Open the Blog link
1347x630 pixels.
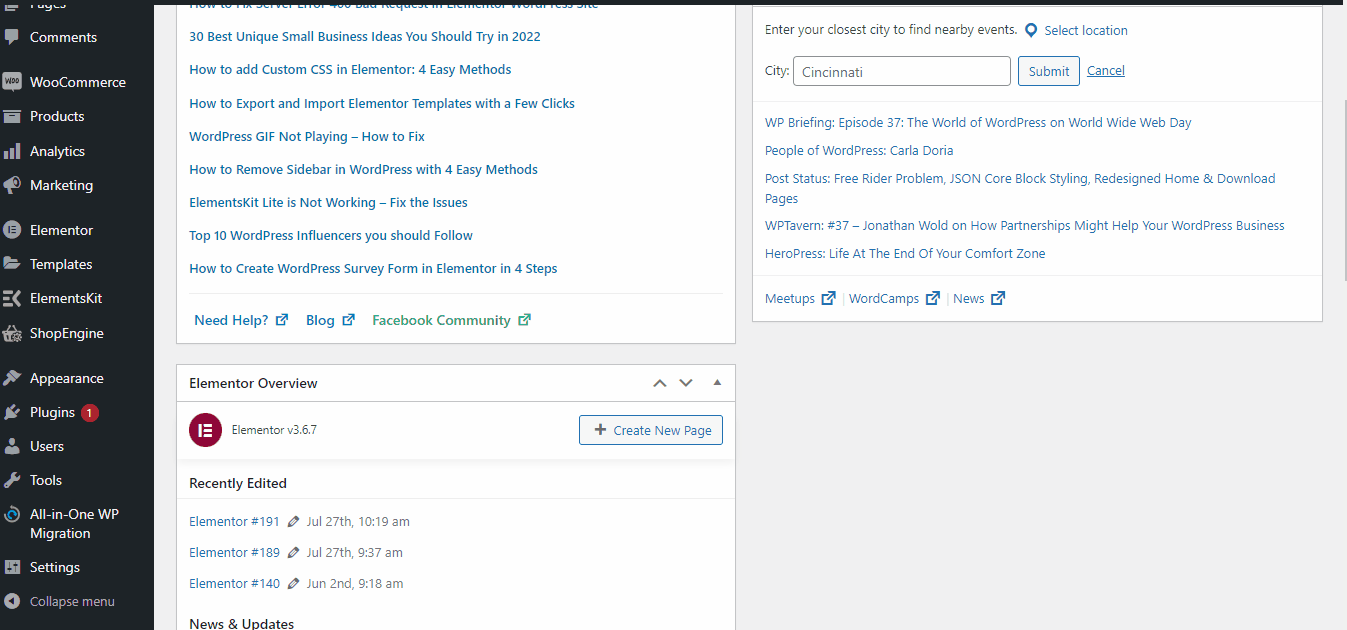pos(320,320)
